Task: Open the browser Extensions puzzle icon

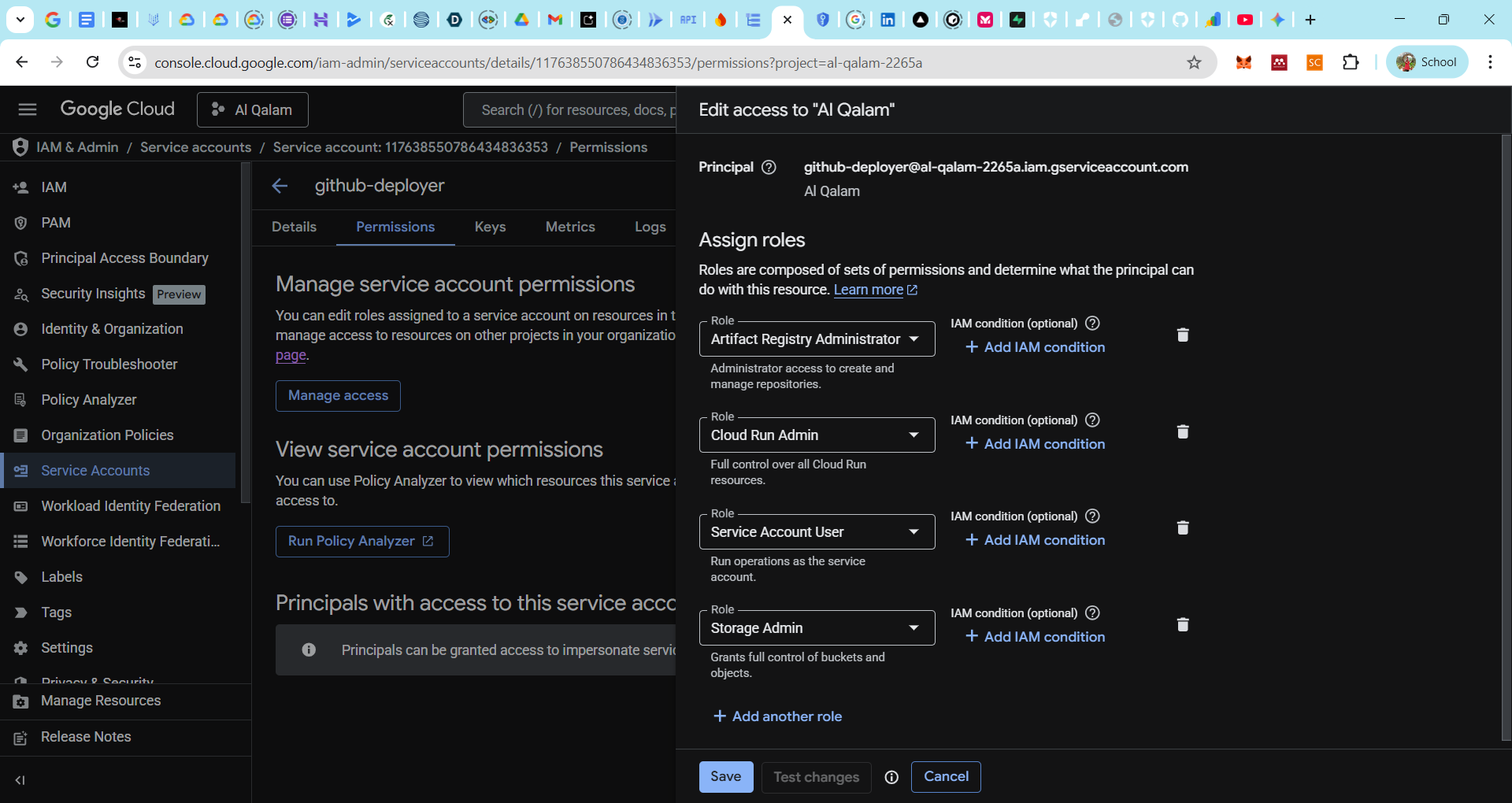Action: (1351, 62)
